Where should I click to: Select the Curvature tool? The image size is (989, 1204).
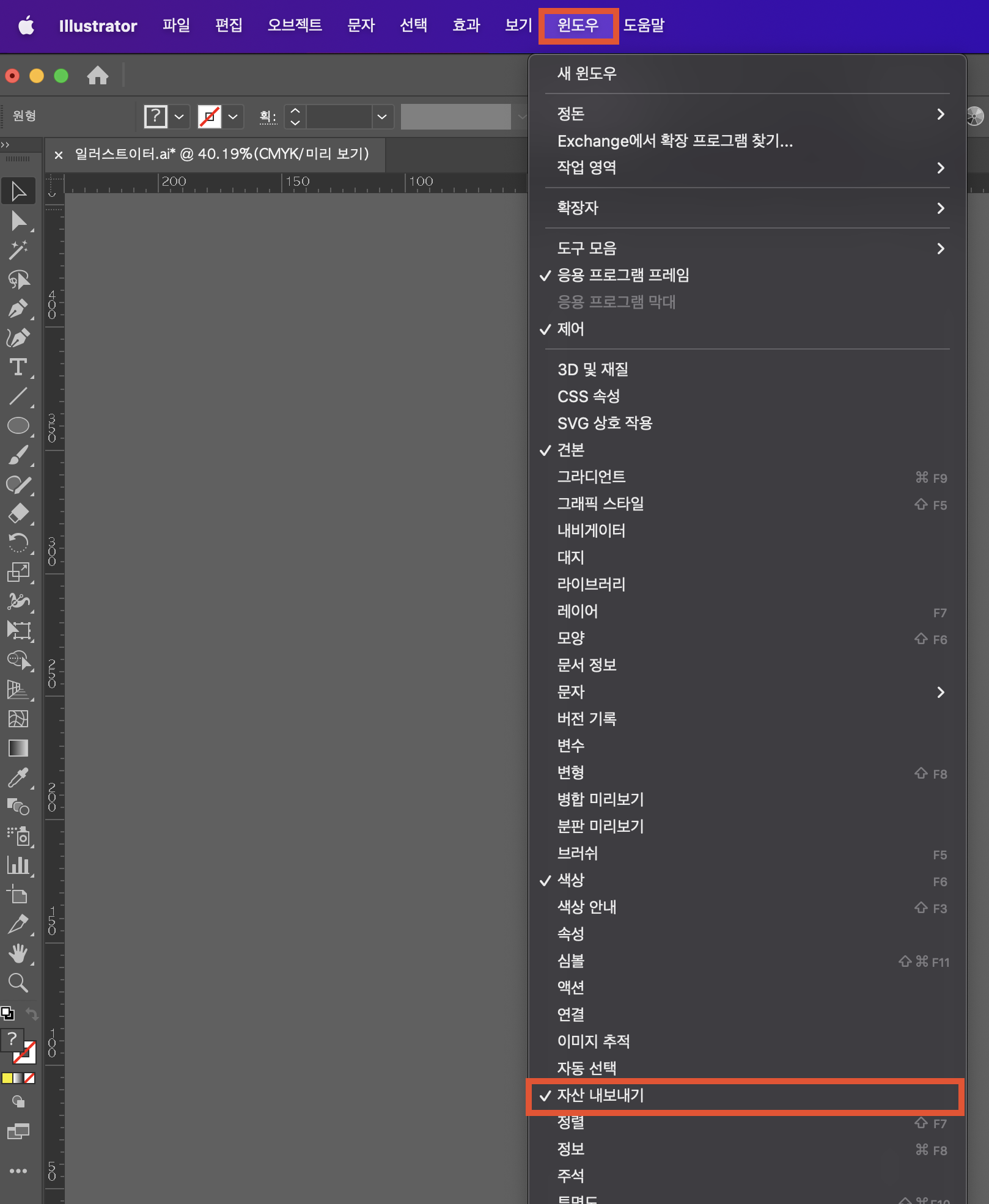point(18,338)
